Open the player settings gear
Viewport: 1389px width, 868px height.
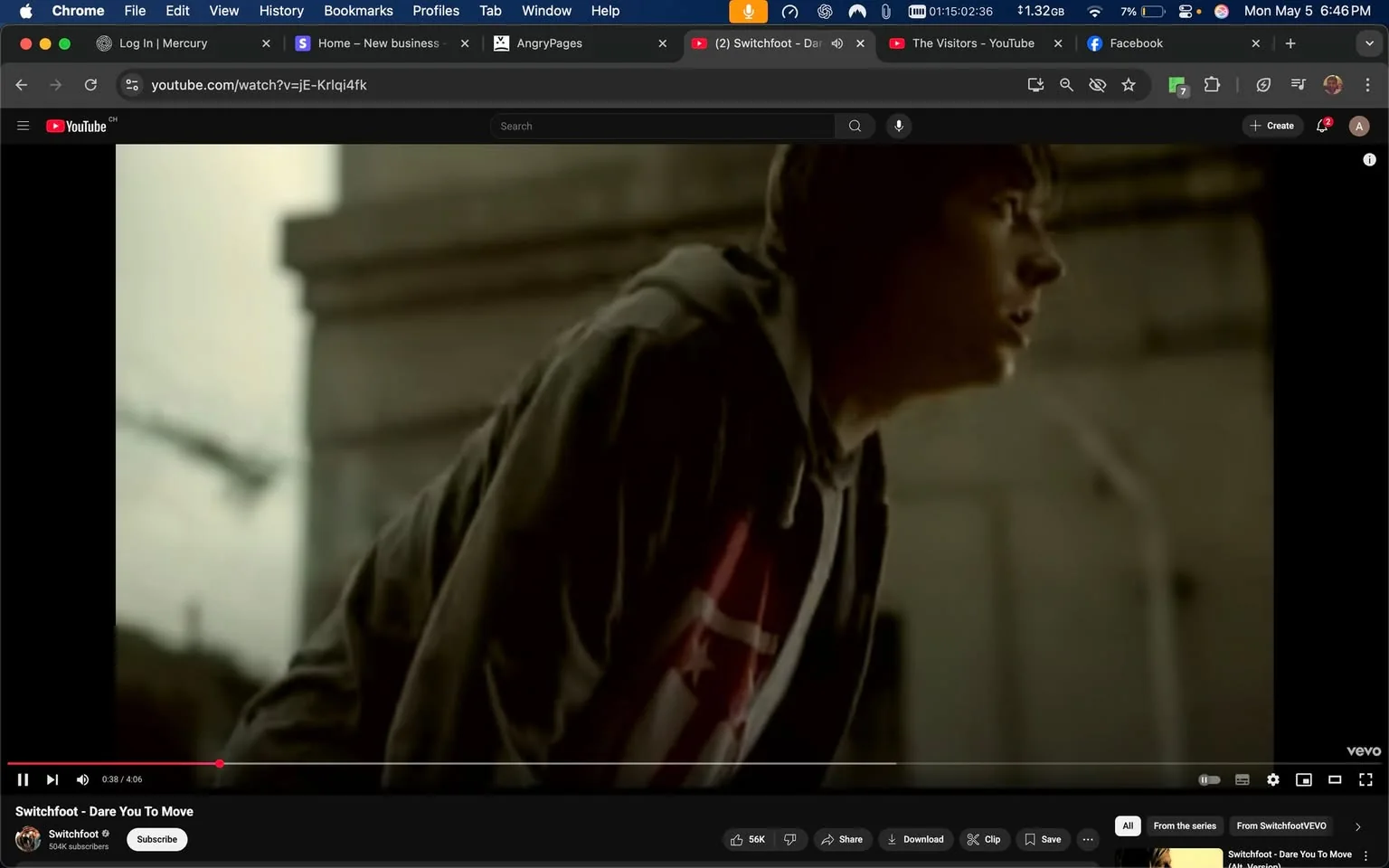point(1273,779)
